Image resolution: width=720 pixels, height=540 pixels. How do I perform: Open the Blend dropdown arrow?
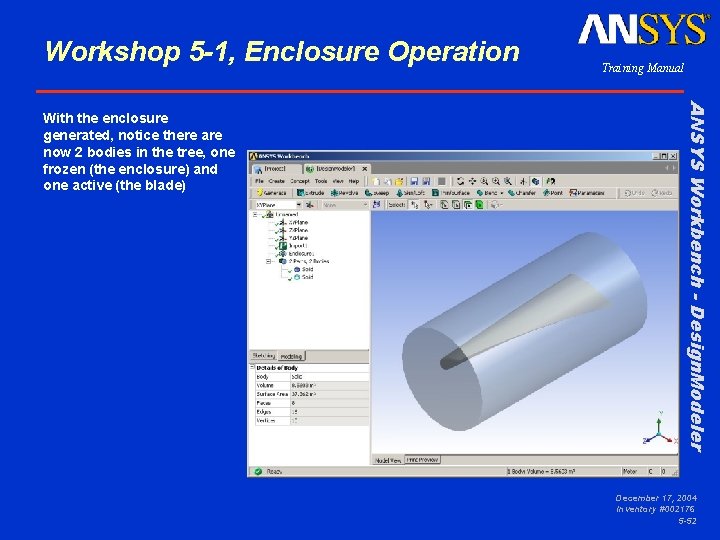[x=502, y=193]
